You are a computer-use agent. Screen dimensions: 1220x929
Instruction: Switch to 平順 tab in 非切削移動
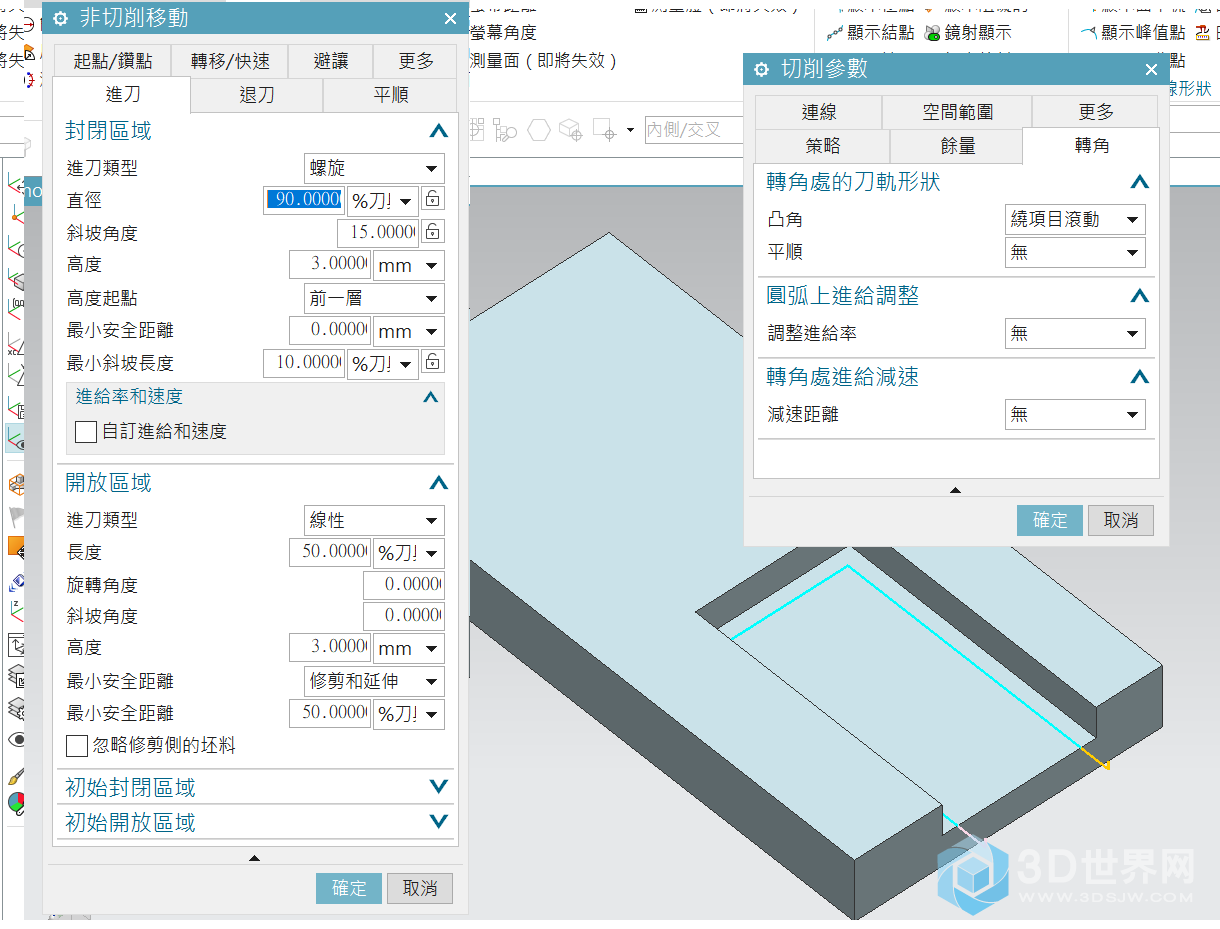391,95
